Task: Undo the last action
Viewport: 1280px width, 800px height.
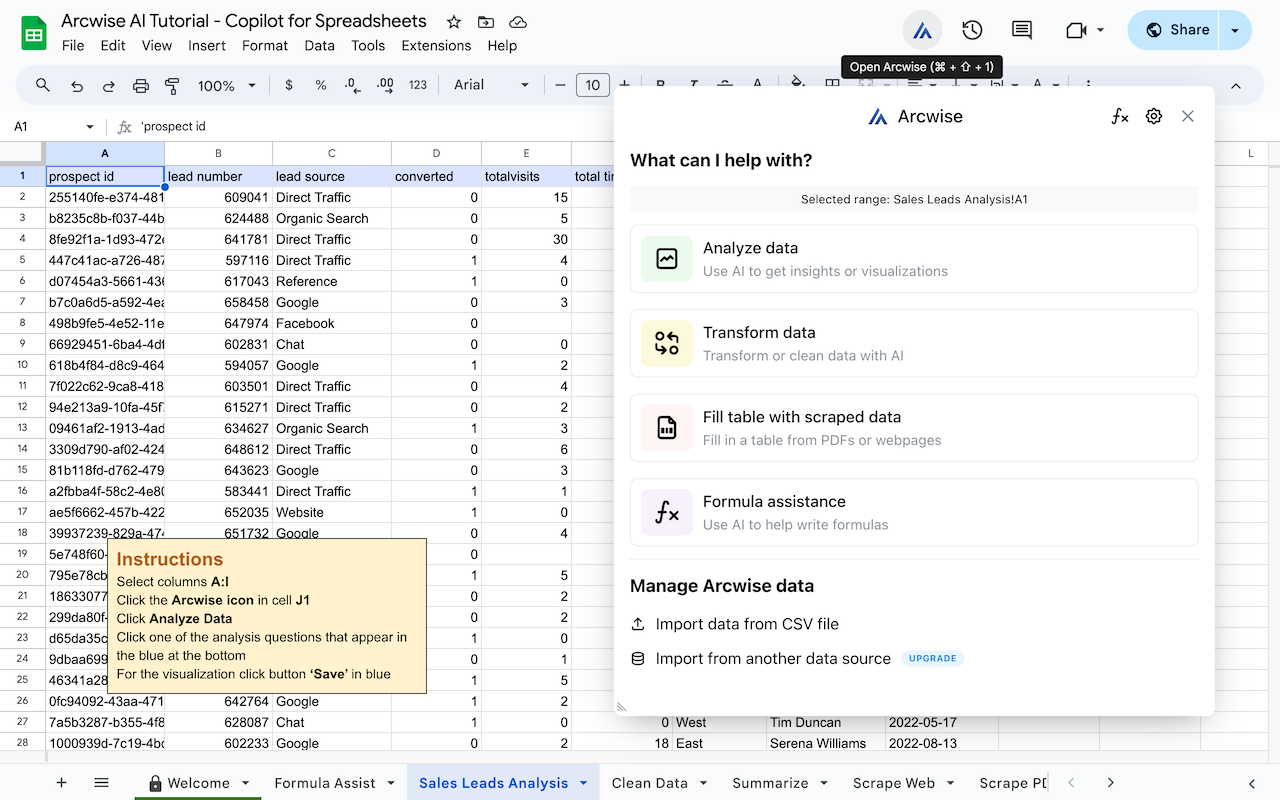Action: coord(76,86)
